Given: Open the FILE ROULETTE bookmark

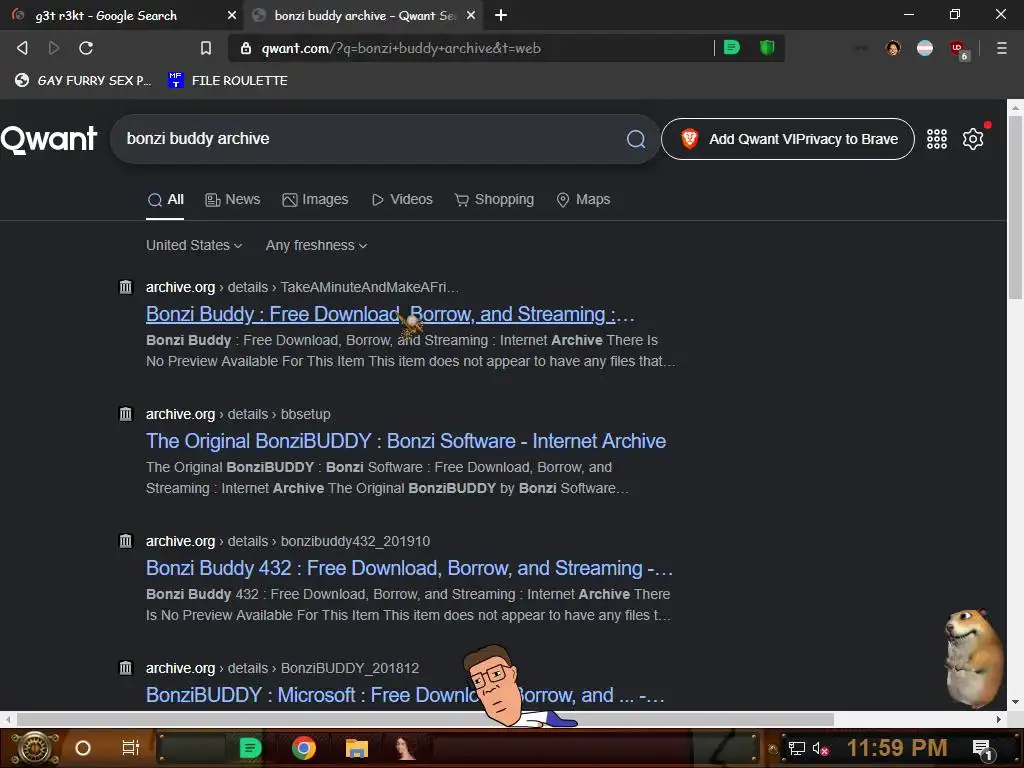Looking at the screenshot, I should pos(228,80).
